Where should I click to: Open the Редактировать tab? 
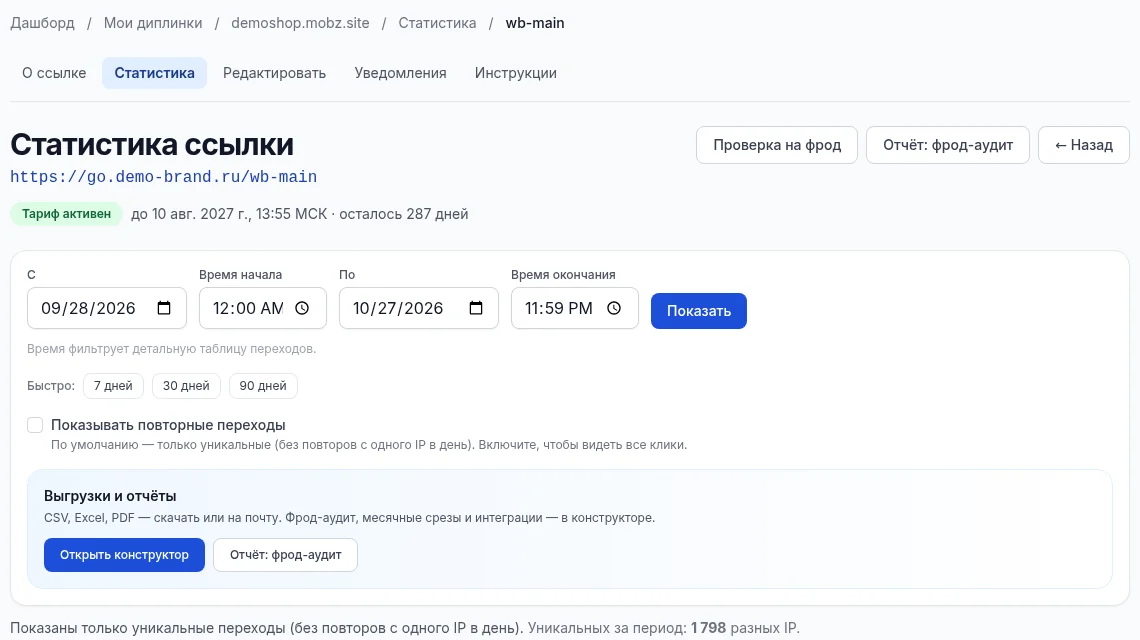click(x=274, y=73)
